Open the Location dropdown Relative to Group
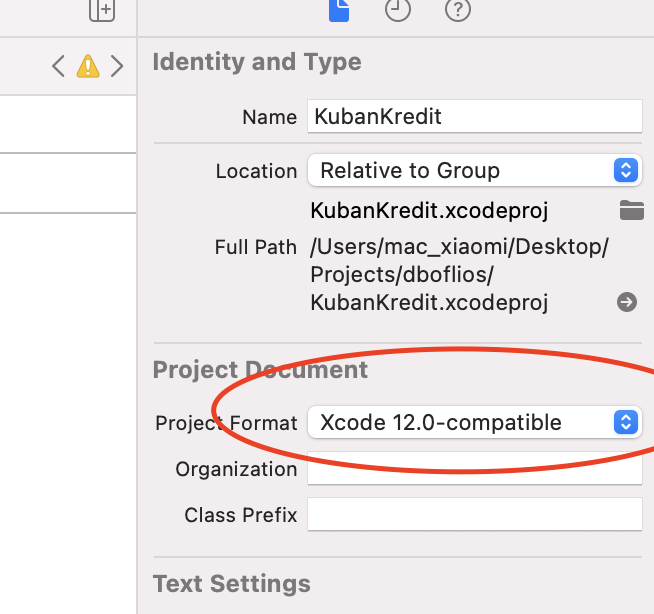Viewport: 654px width, 614px height. tap(475, 170)
